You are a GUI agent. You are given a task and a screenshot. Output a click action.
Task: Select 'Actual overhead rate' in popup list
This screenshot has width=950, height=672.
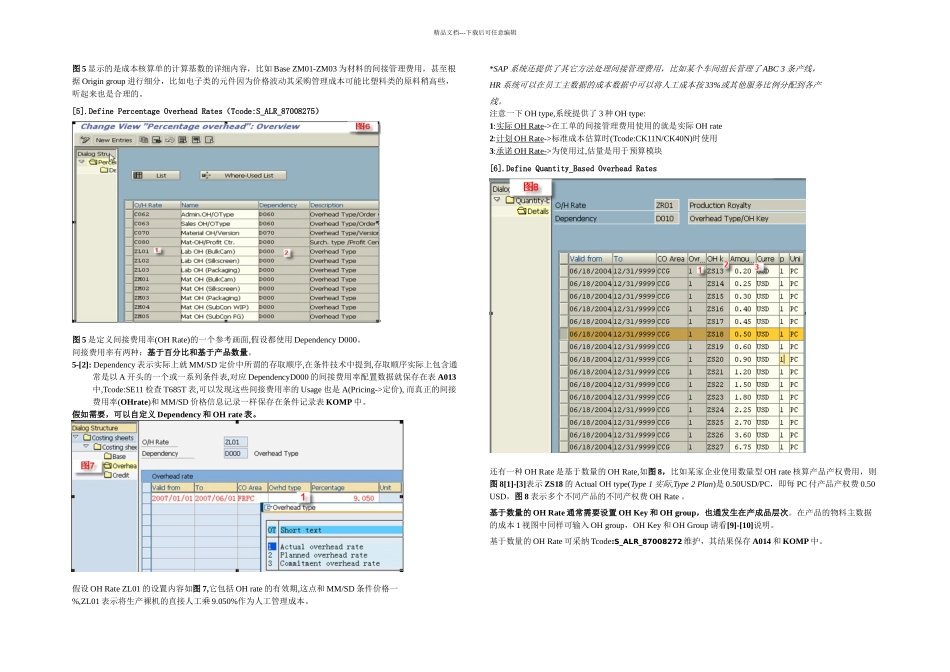321,547
